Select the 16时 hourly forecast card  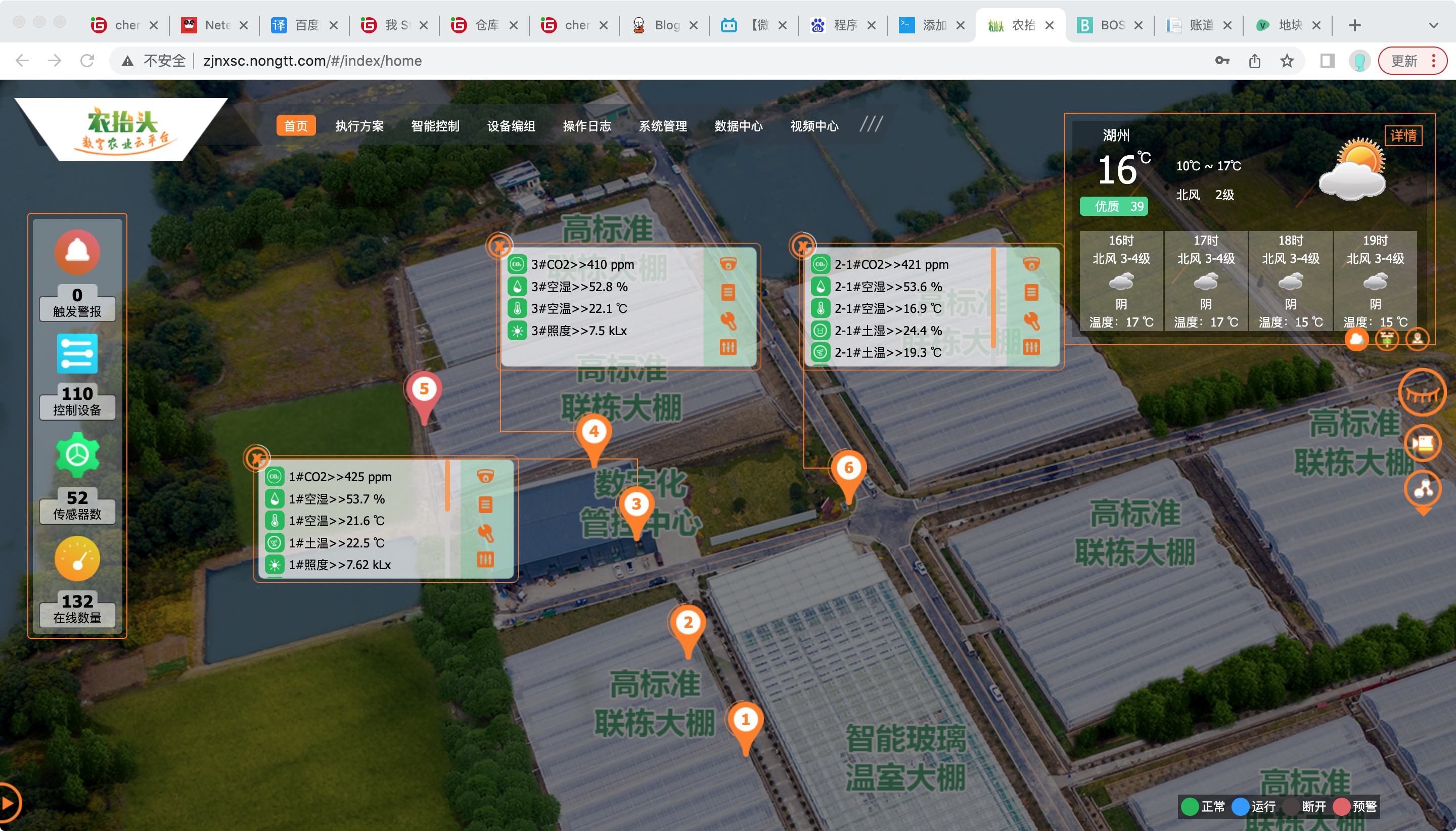(1121, 280)
